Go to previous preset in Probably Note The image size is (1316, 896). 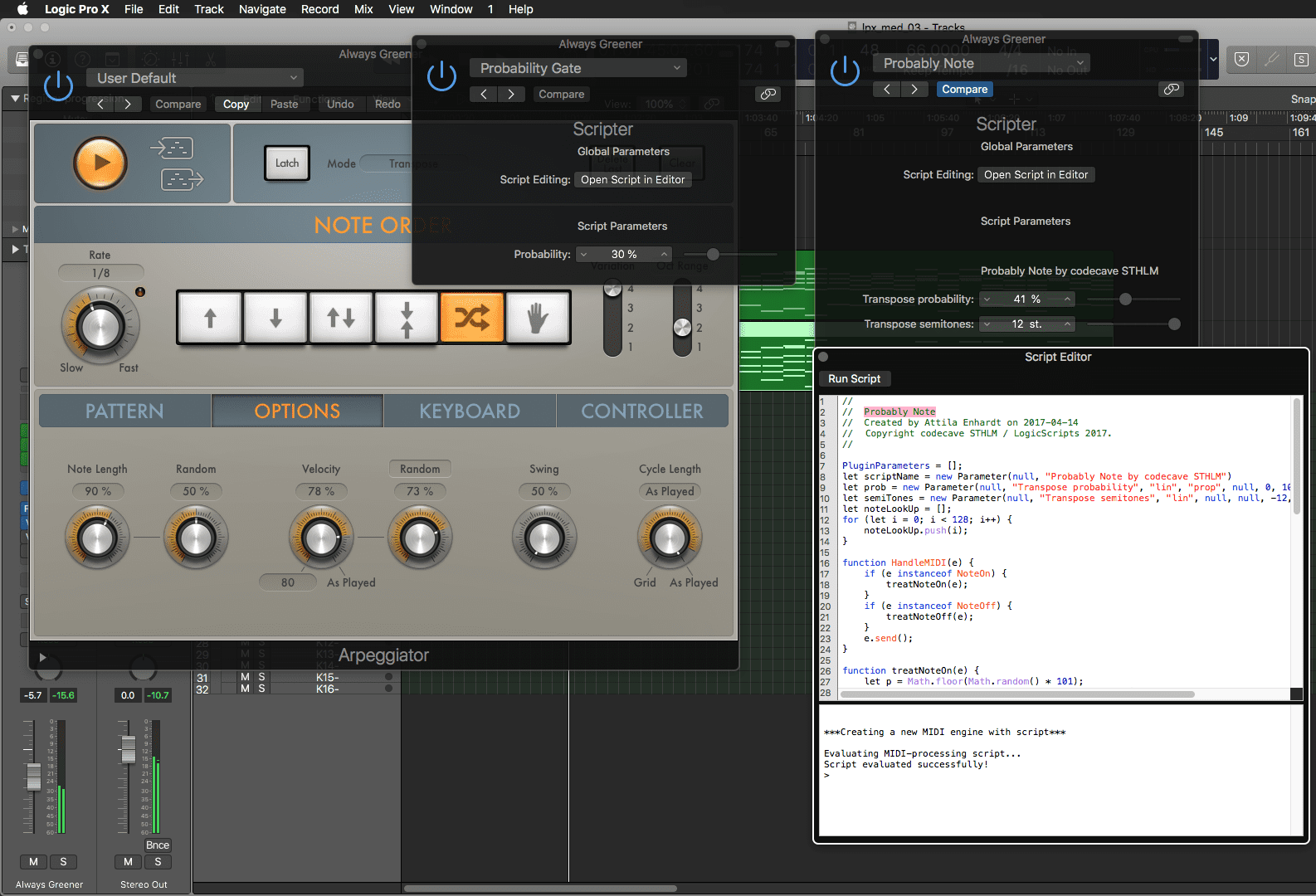click(887, 89)
